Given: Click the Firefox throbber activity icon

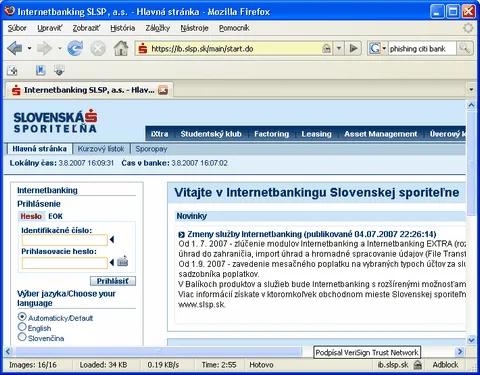Looking at the screenshot, I should coord(468,28).
